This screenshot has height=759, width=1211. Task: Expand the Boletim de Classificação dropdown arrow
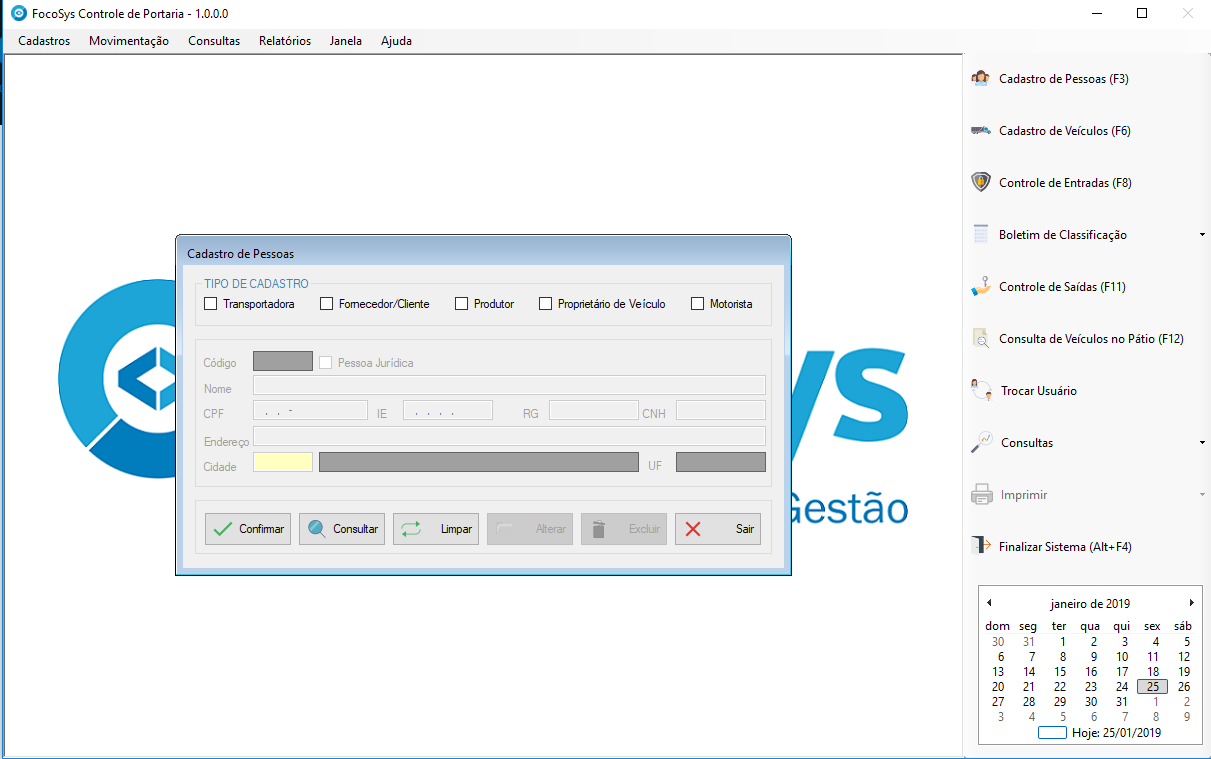click(1202, 235)
